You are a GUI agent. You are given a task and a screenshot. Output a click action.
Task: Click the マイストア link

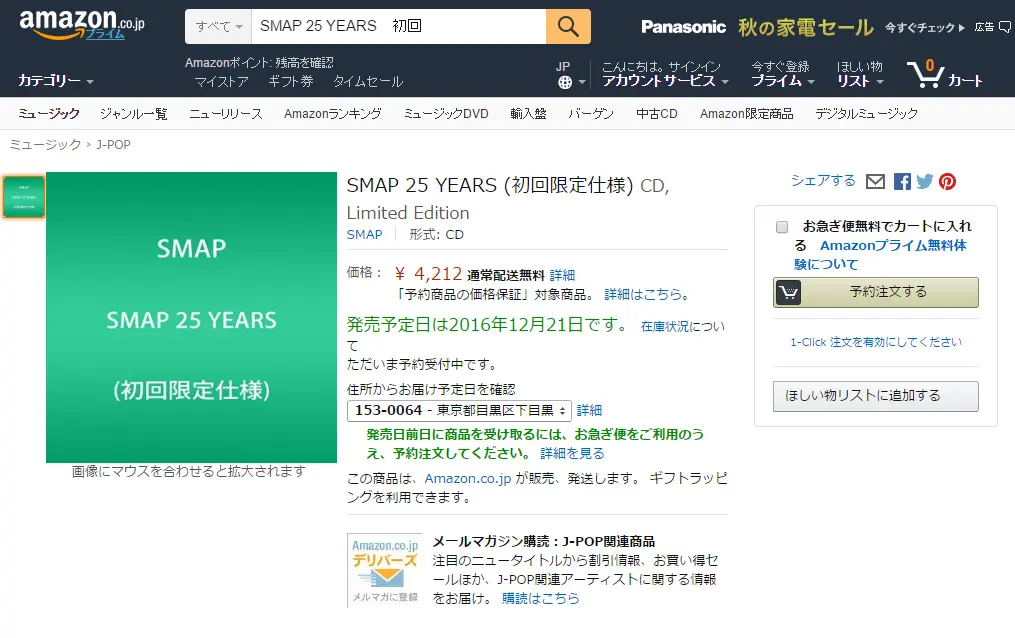pos(221,82)
